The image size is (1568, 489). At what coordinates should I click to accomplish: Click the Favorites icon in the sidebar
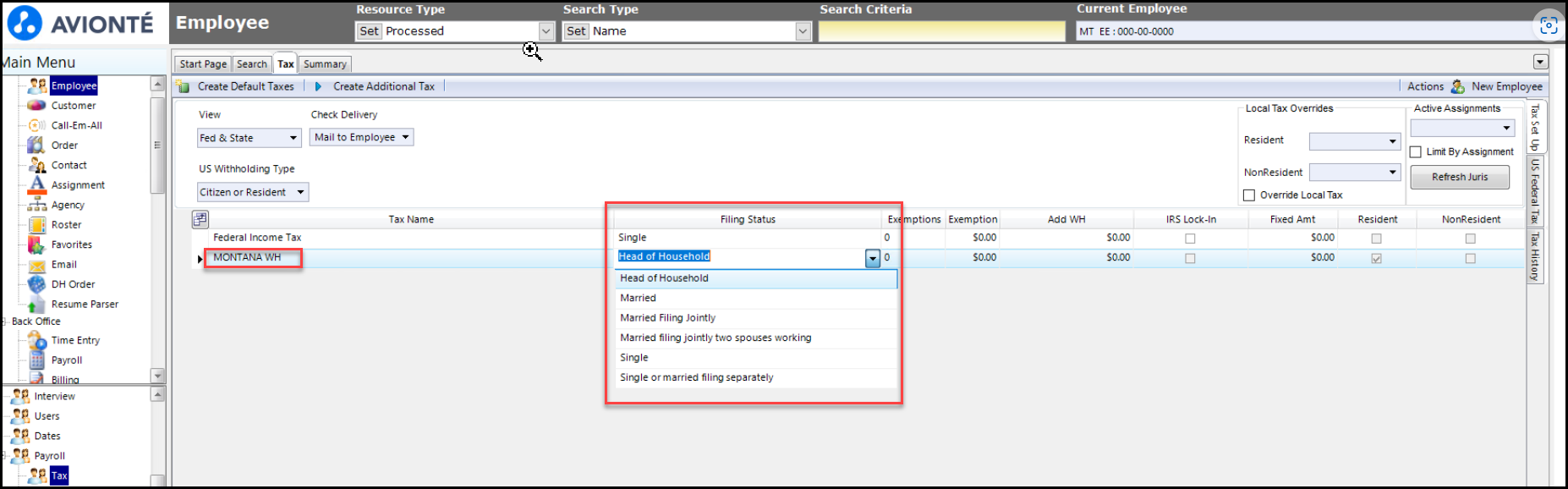coord(36,244)
